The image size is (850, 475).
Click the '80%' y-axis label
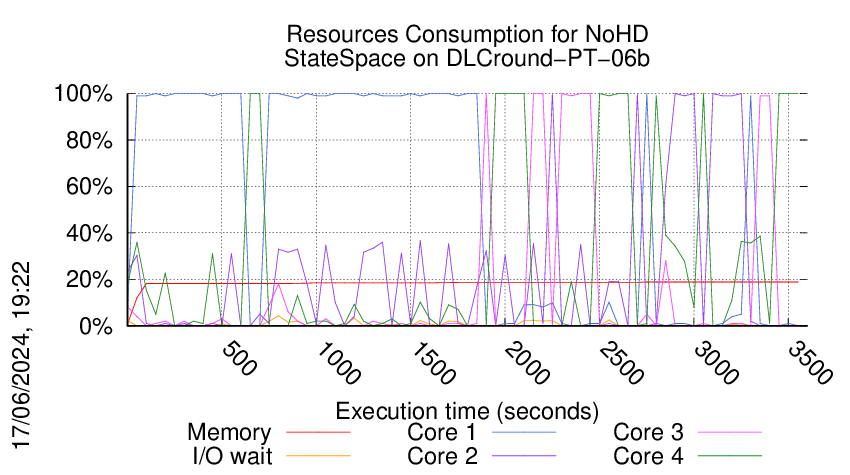[x=89, y=140]
